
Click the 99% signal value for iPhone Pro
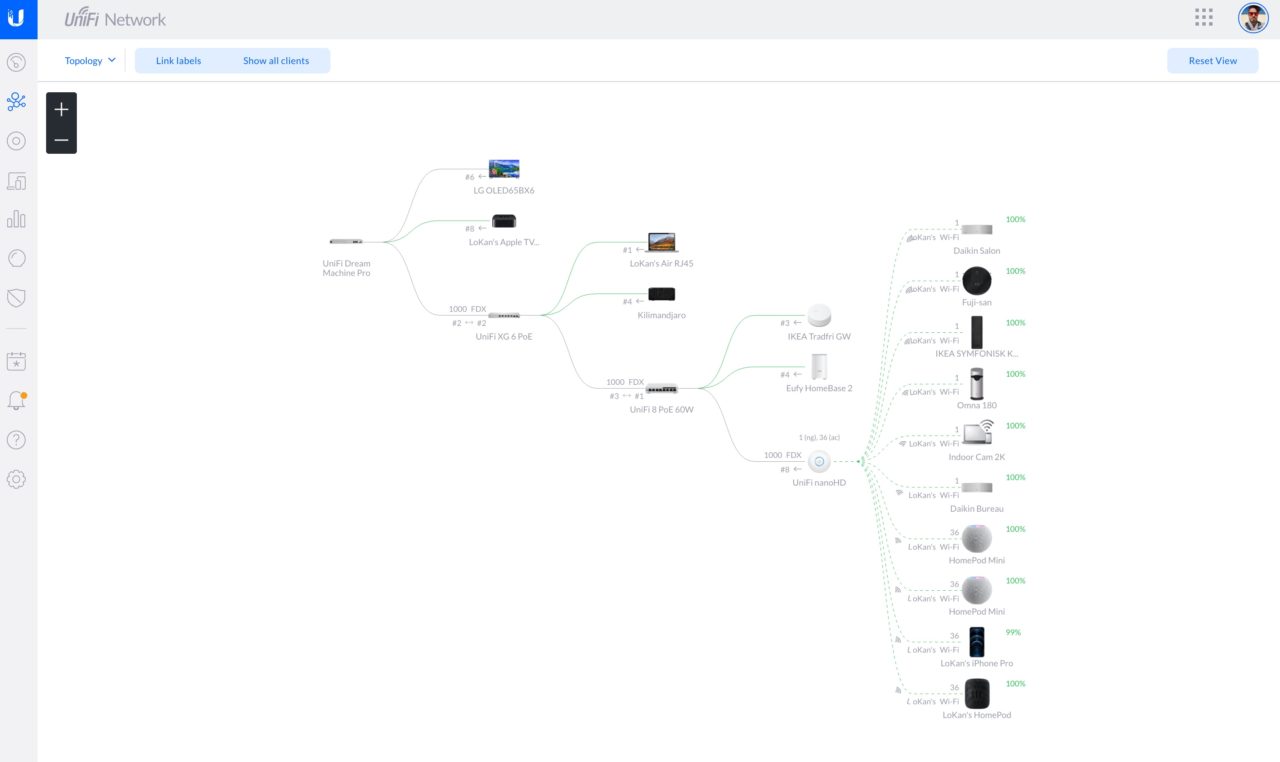click(1013, 632)
